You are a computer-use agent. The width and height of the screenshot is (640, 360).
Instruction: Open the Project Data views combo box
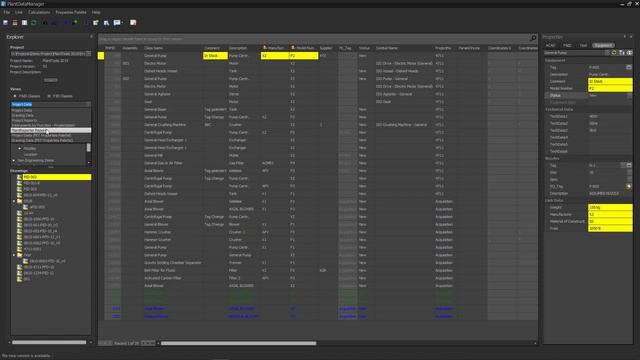[51, 104]
